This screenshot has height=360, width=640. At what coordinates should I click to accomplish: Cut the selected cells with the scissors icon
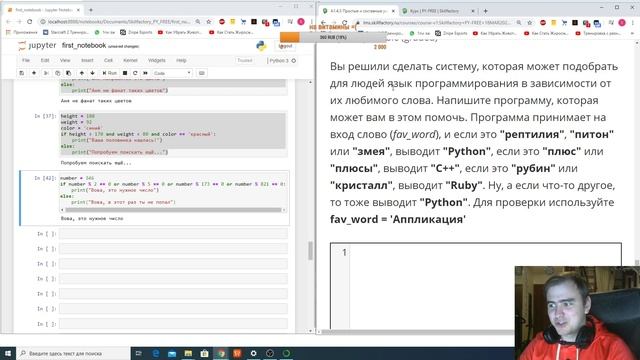pos(46,73)
